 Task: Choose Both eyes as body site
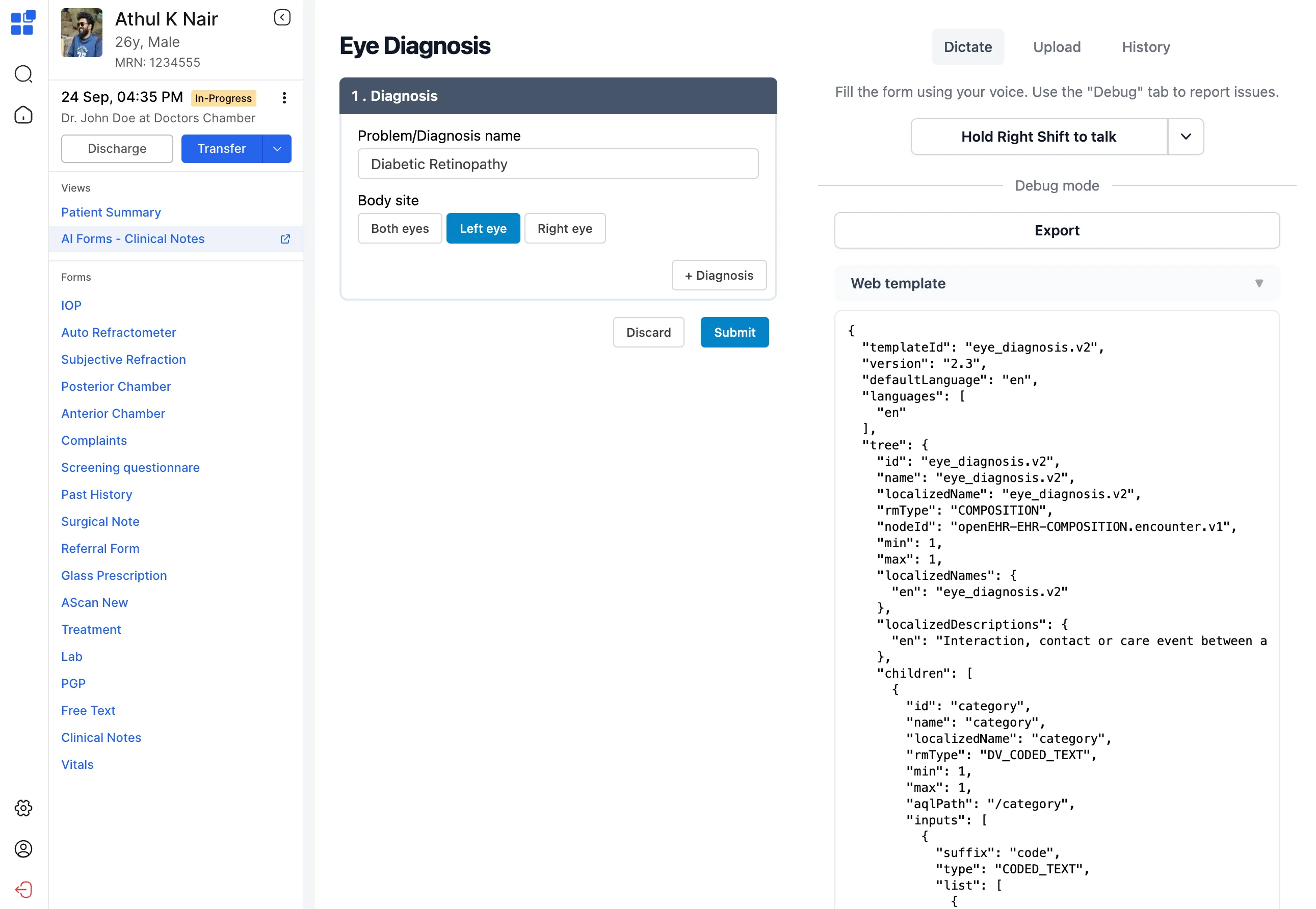[400, 228]
